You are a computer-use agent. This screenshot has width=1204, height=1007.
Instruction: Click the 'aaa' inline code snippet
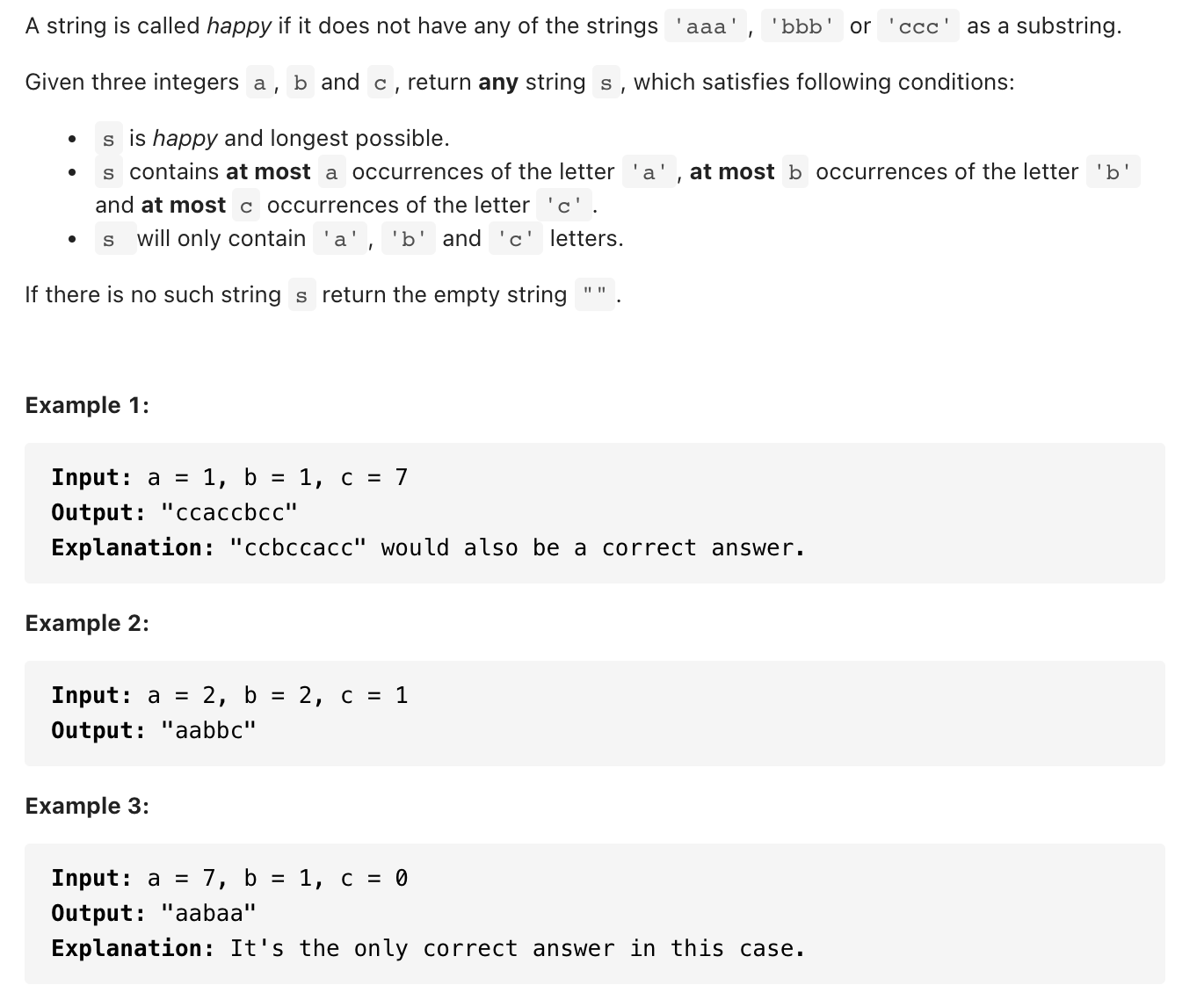pyautogui.click(x=706, y=26)
